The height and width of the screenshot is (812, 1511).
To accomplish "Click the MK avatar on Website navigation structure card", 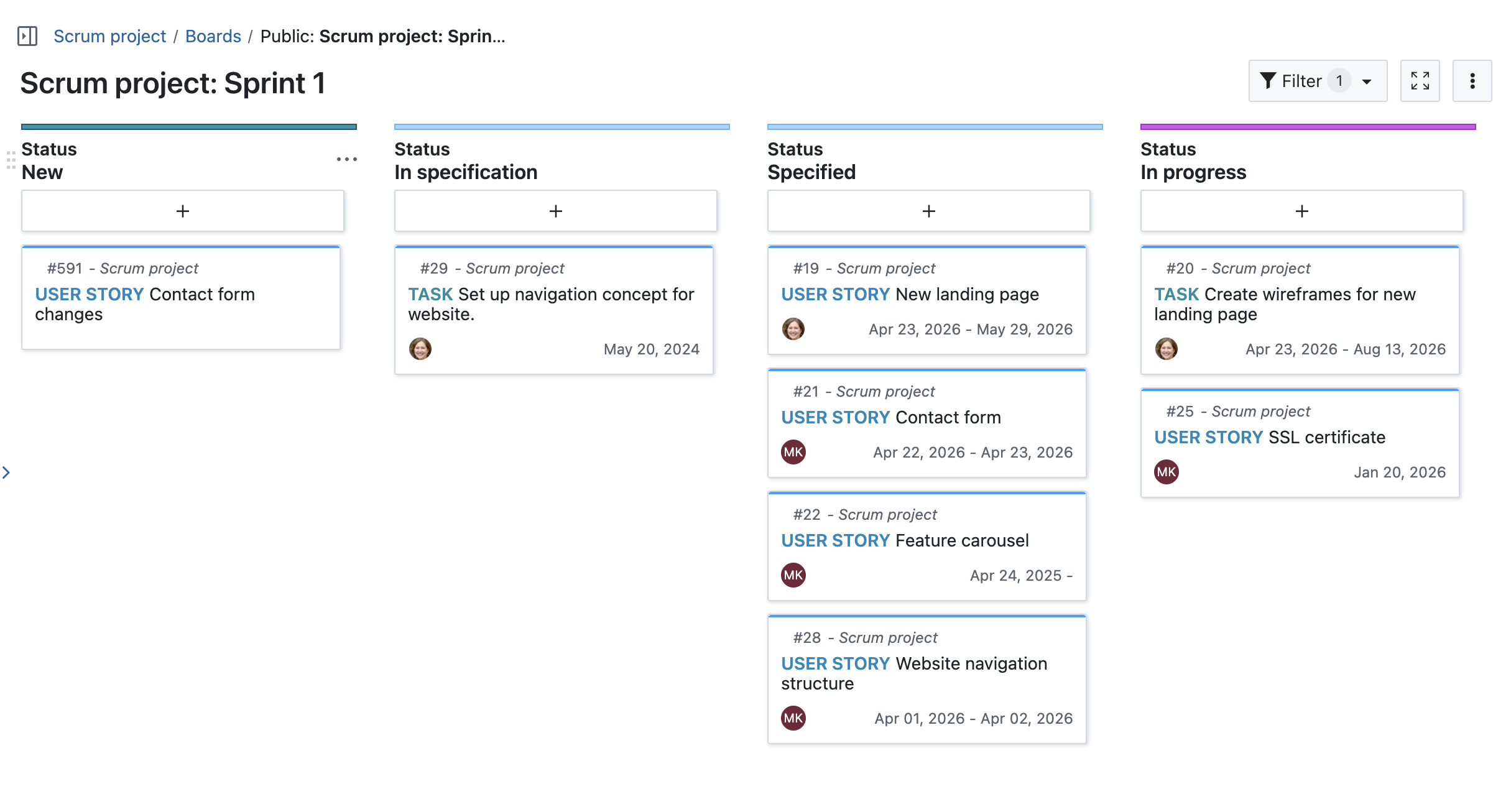I will [x=793, y=718].
